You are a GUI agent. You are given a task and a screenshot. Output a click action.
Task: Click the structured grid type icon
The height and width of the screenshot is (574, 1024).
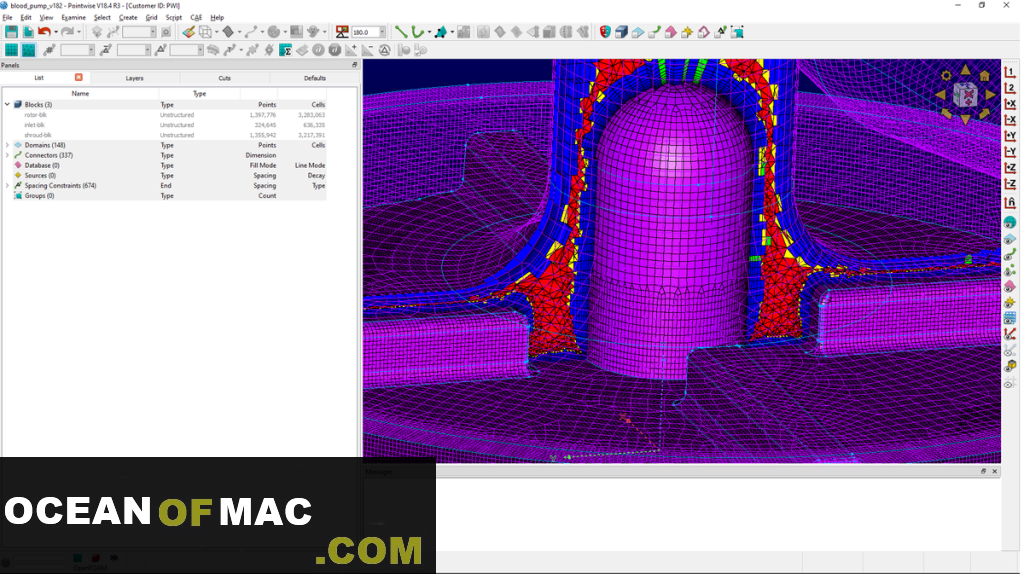[x=11, y=50]
